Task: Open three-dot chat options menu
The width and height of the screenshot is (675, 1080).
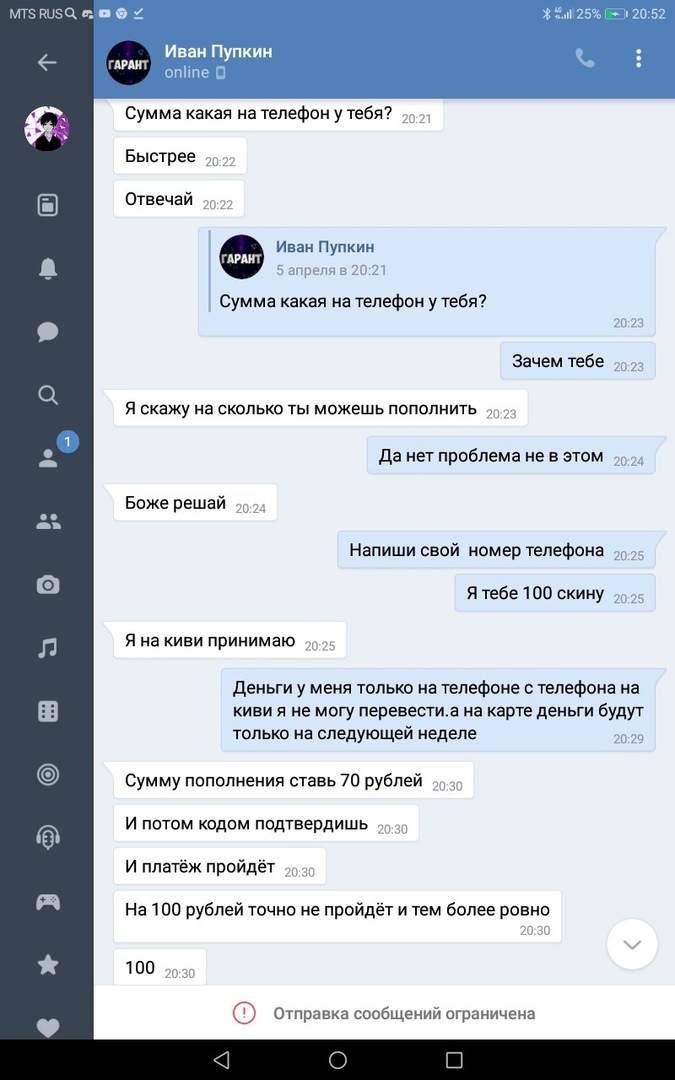Action: coord(638,59)
